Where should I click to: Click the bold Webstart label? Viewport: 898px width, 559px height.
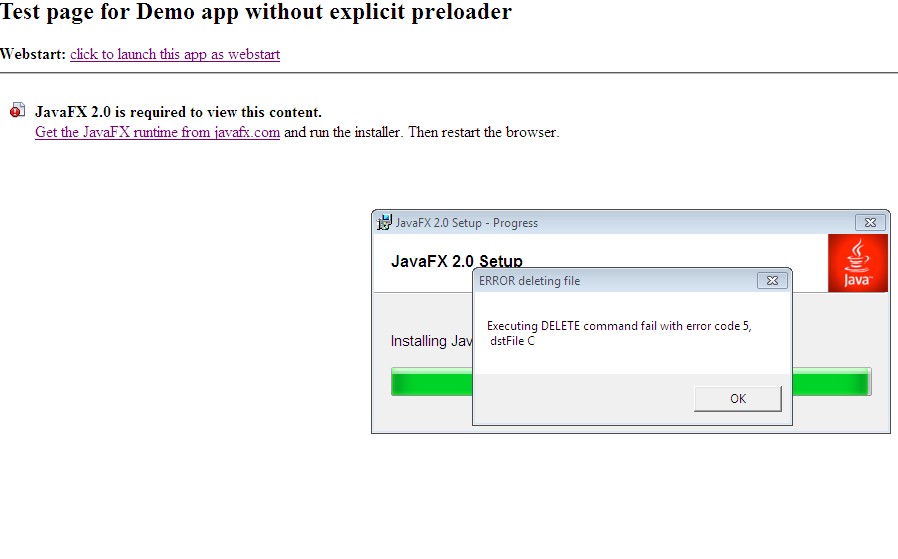[32, 54]
